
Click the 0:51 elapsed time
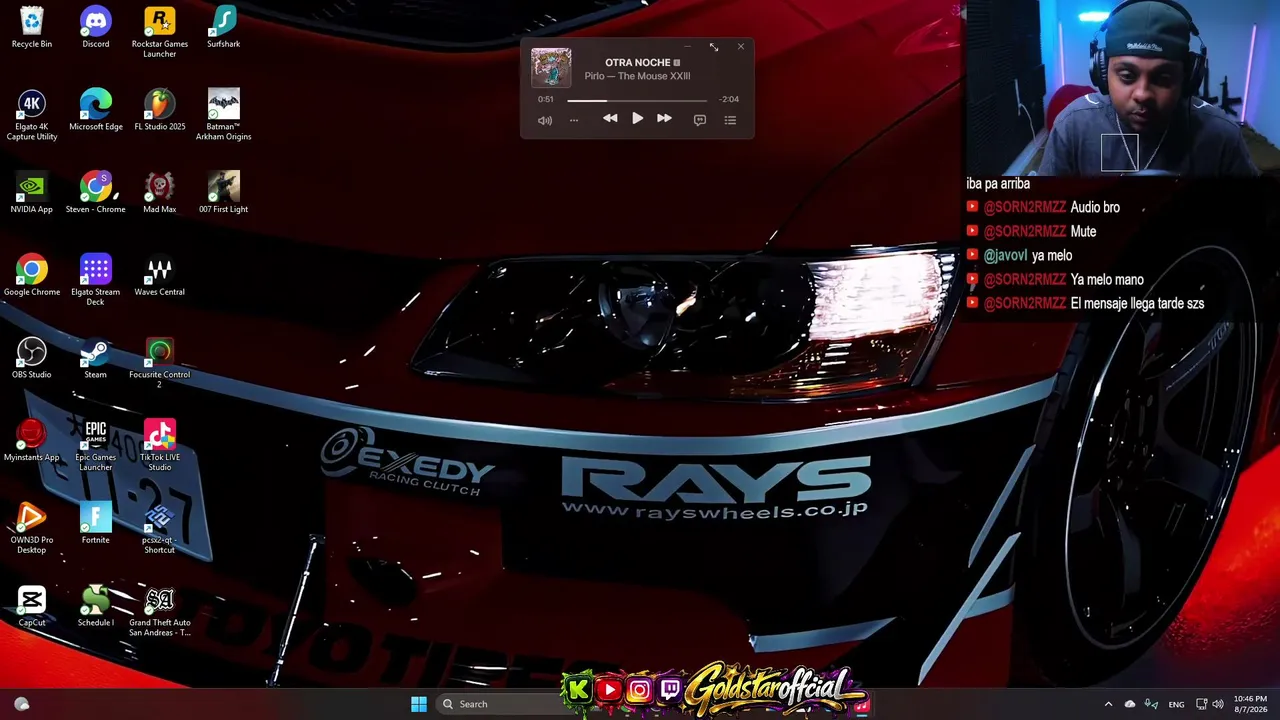click(x=545, y=99)
